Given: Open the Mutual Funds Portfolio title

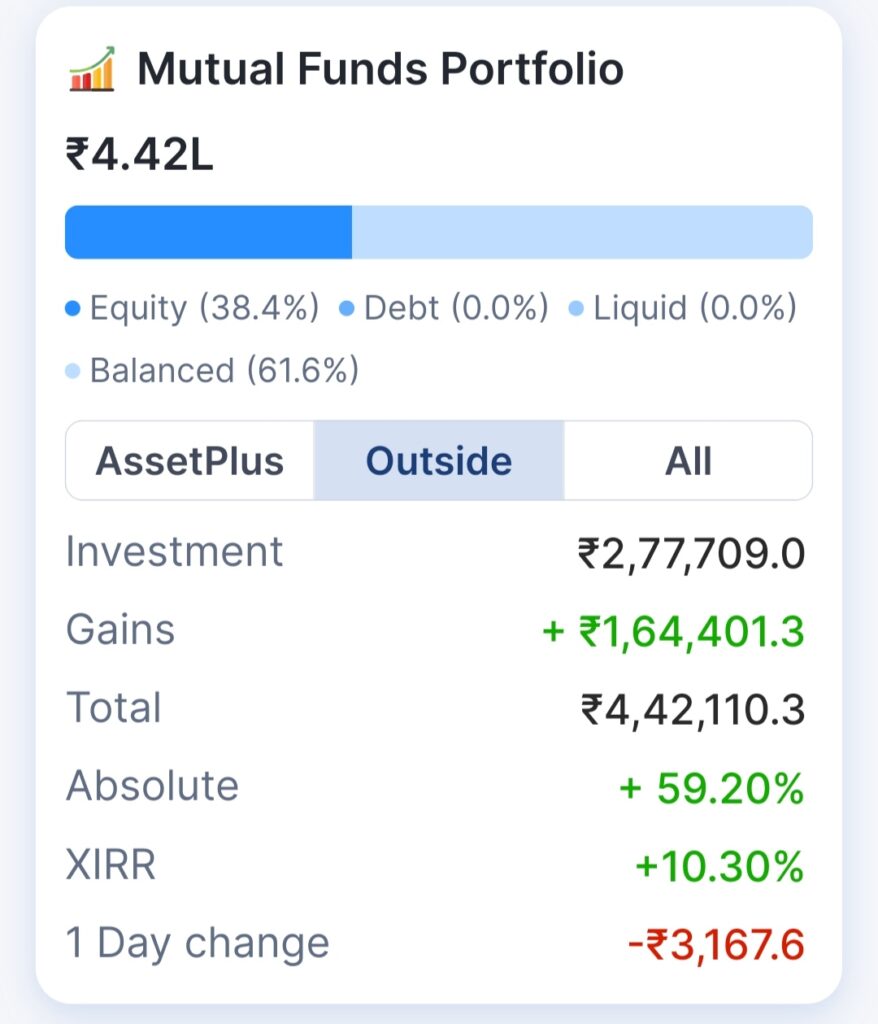Looking at the screenshot, I should tap(380, 69).
